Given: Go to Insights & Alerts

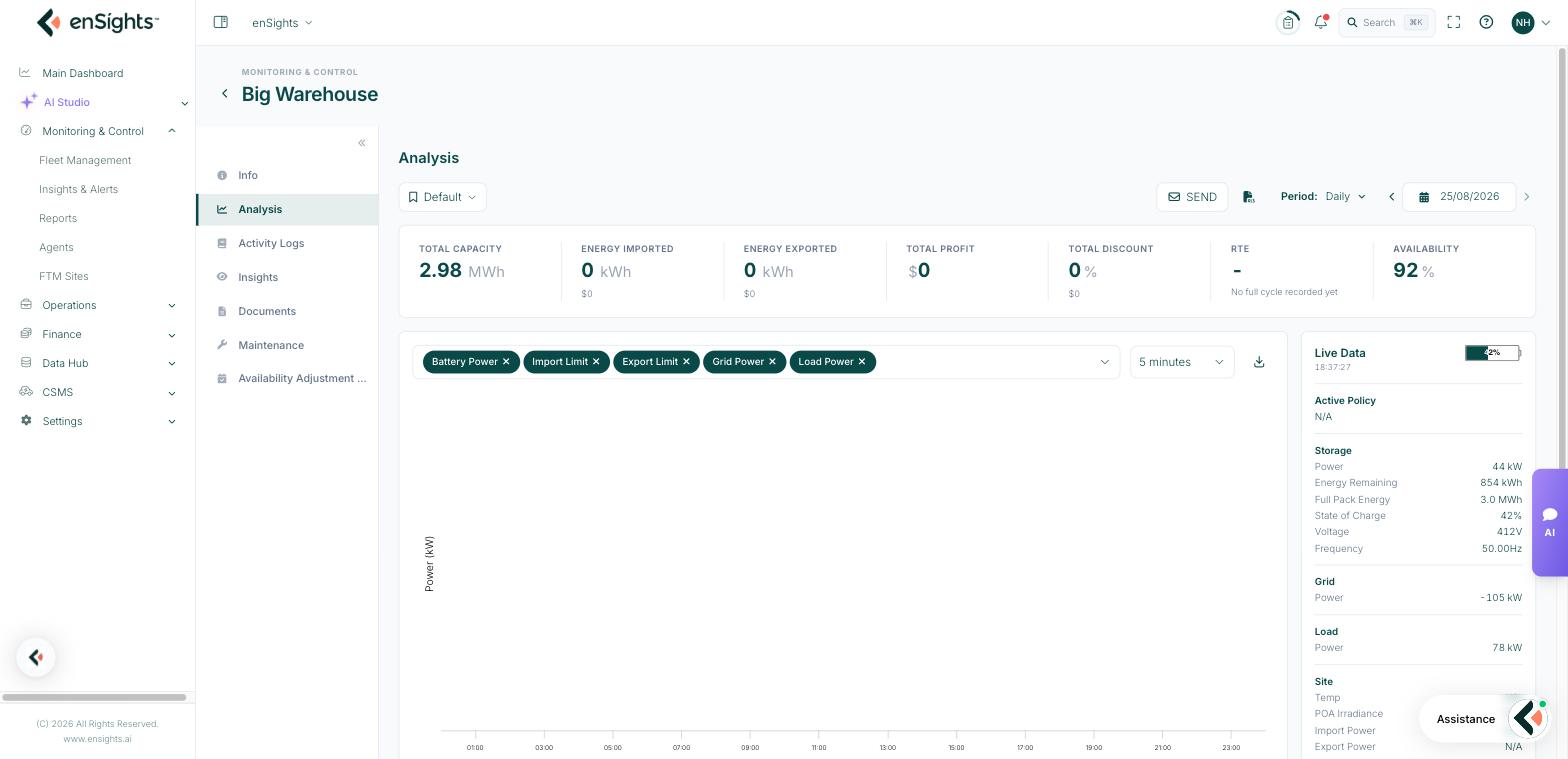Looking at the screenshot, I should (78, 189).
